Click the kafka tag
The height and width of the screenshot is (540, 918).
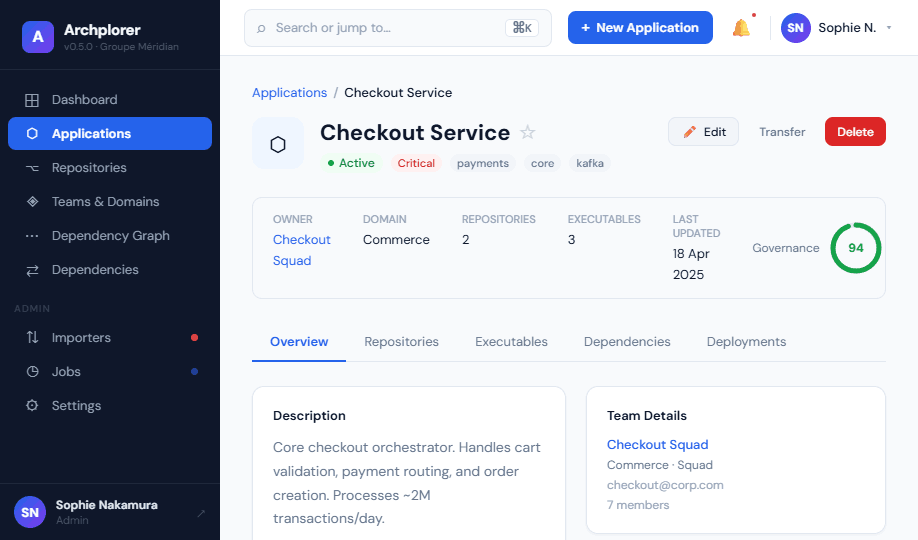[590, 163]
